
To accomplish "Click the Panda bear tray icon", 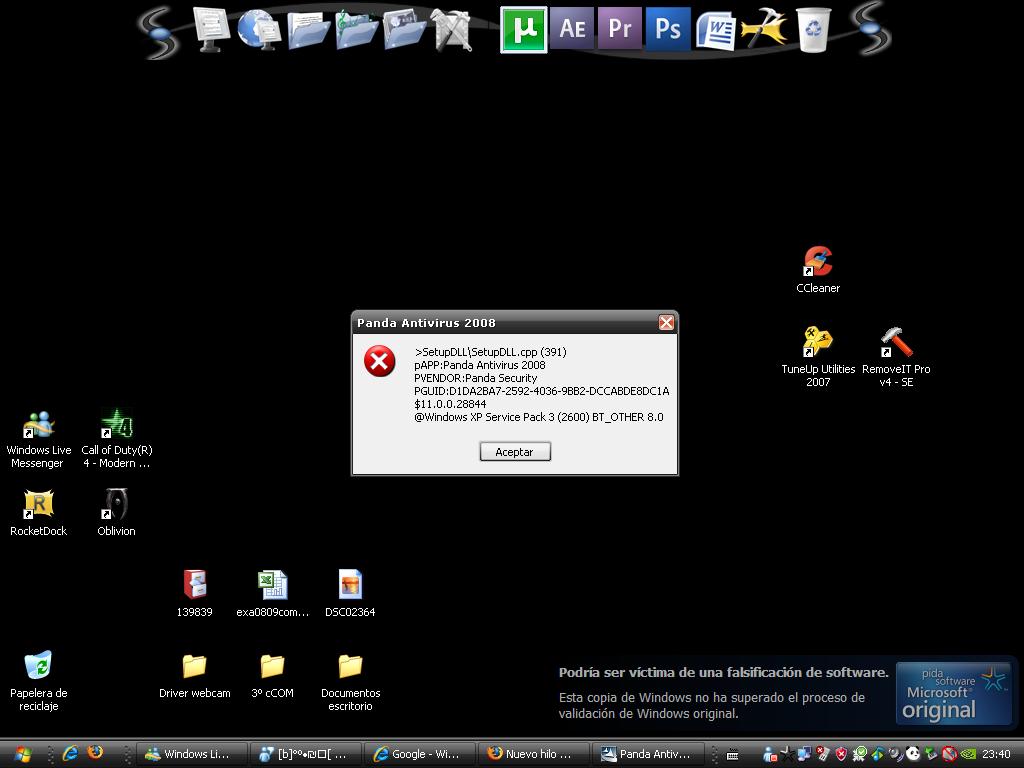I will pos(913,754).
